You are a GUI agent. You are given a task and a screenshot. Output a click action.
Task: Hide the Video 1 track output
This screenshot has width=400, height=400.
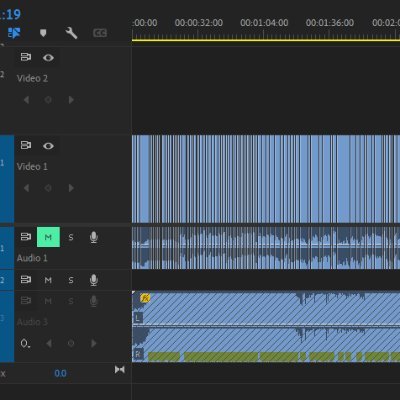pos(48,146)
